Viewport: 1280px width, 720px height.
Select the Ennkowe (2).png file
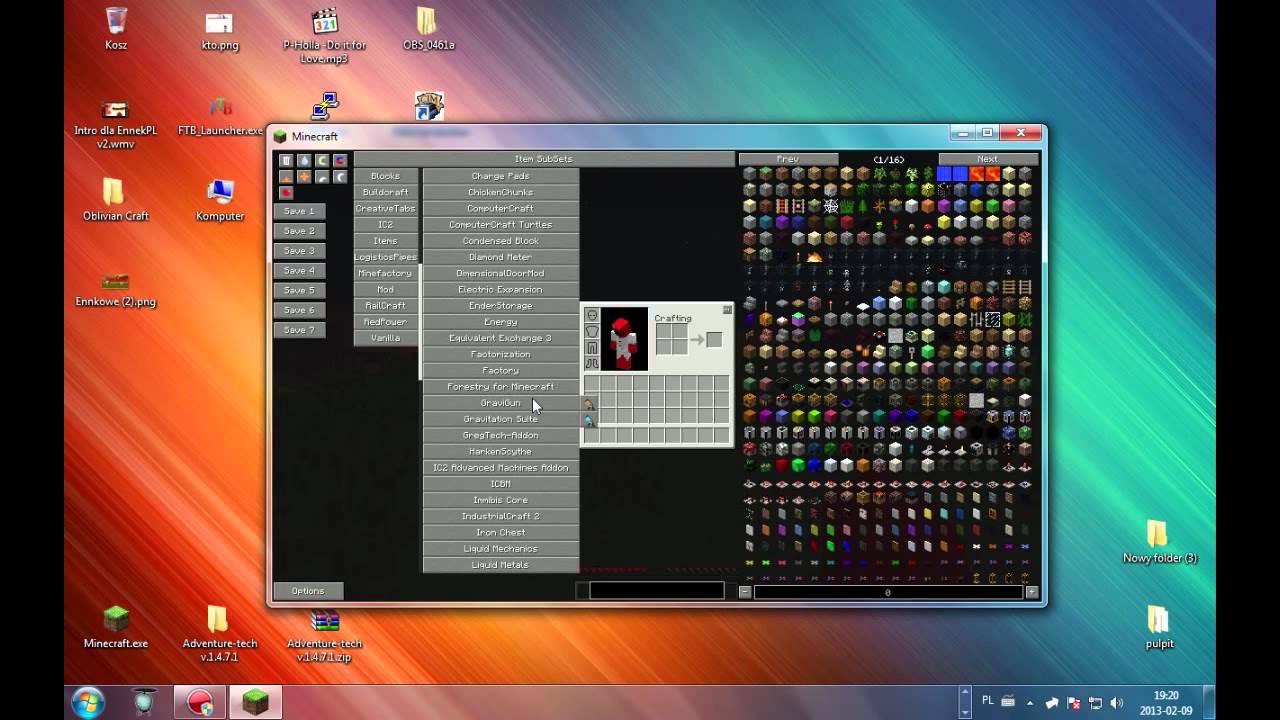click(x=116, y=288)
